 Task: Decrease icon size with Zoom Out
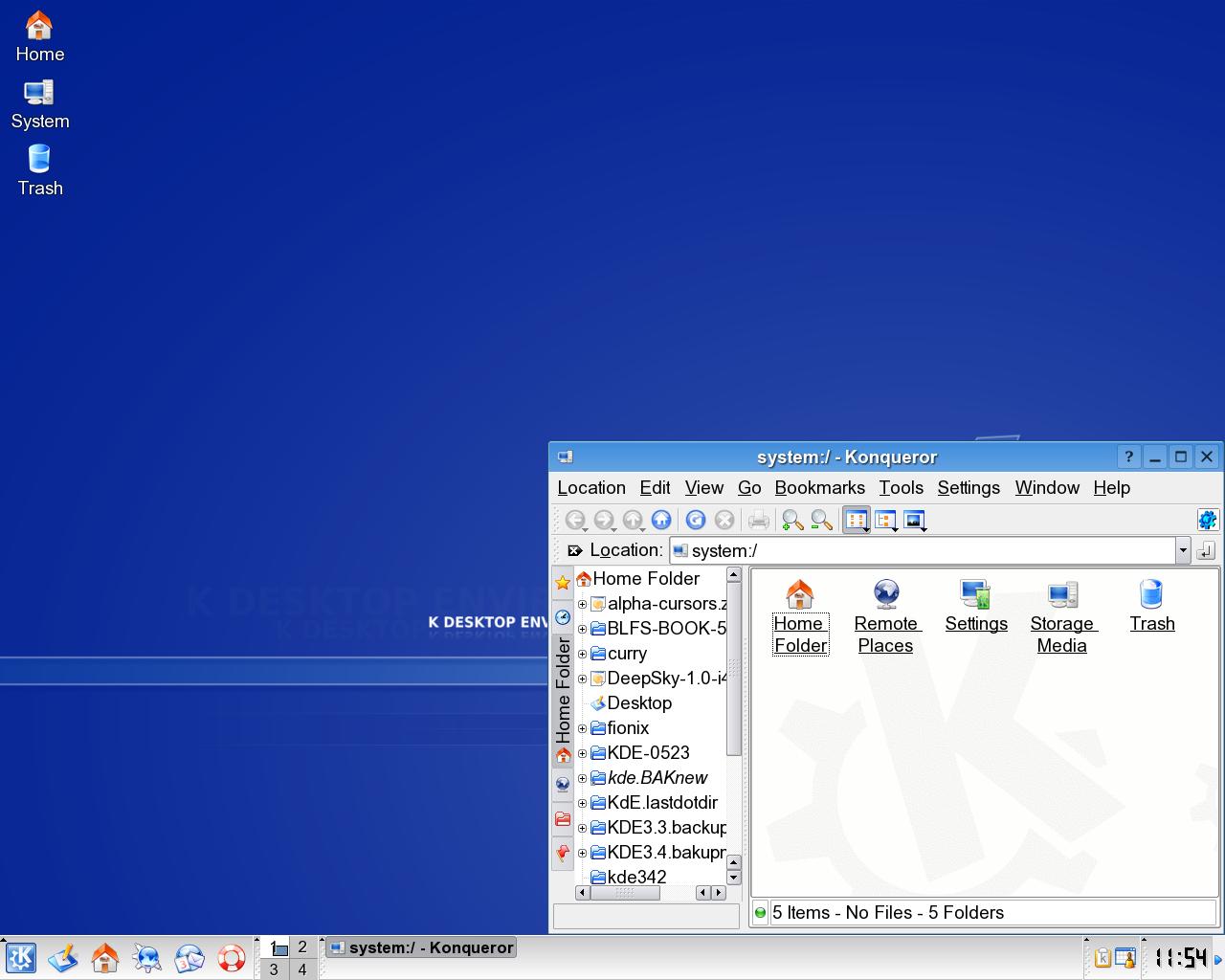(x=821, y=520)
